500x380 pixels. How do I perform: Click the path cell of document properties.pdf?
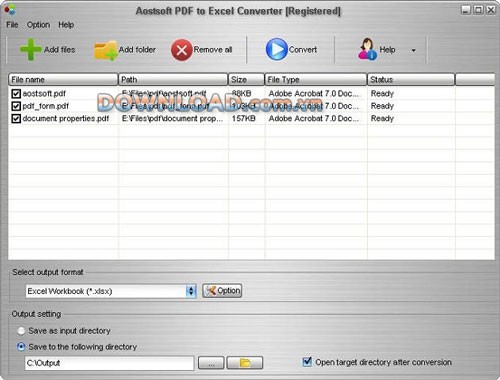[172, 118]
